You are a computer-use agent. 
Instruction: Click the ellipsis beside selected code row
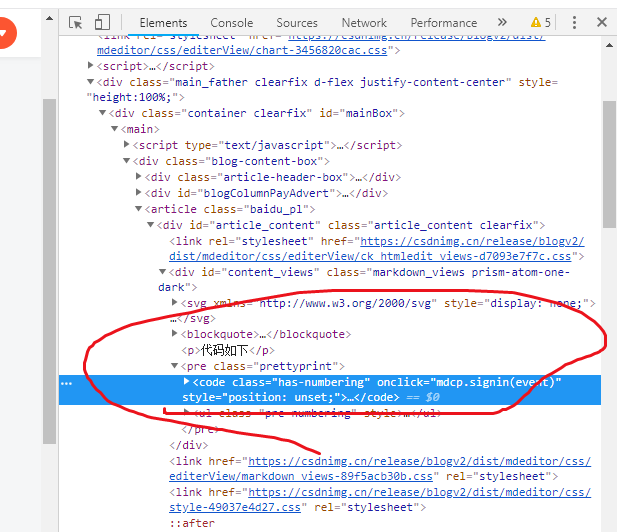pyautogui.click(x=66, y=383)
